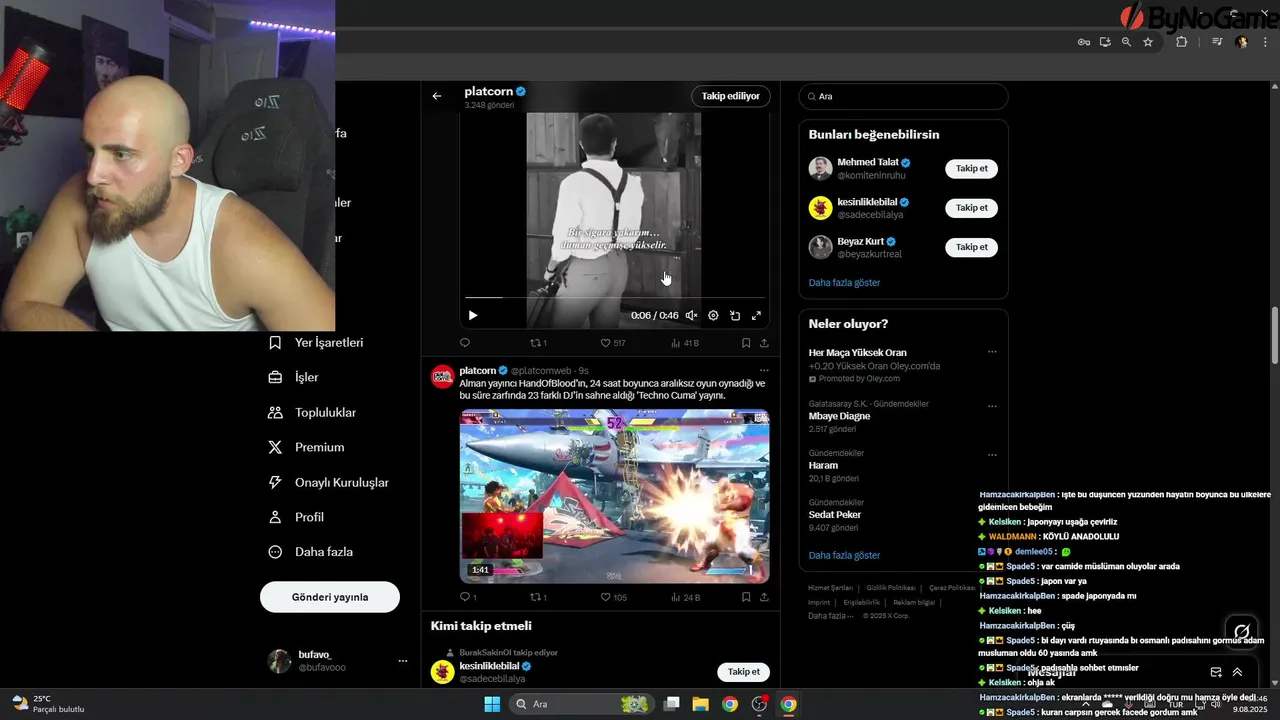
Task: Open Topluluklar in the sidebar
Action: pos(312,412)
